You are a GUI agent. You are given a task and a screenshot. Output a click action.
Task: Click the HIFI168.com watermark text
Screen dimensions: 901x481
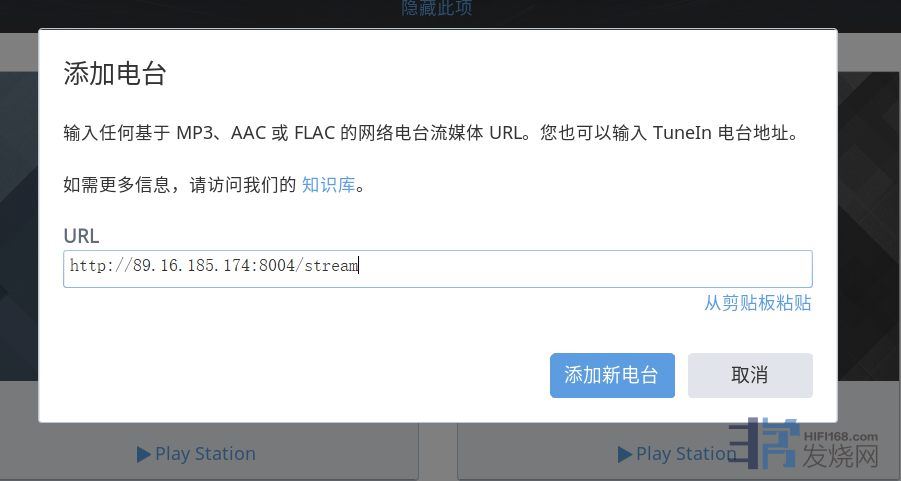click(x=841, y=437)
